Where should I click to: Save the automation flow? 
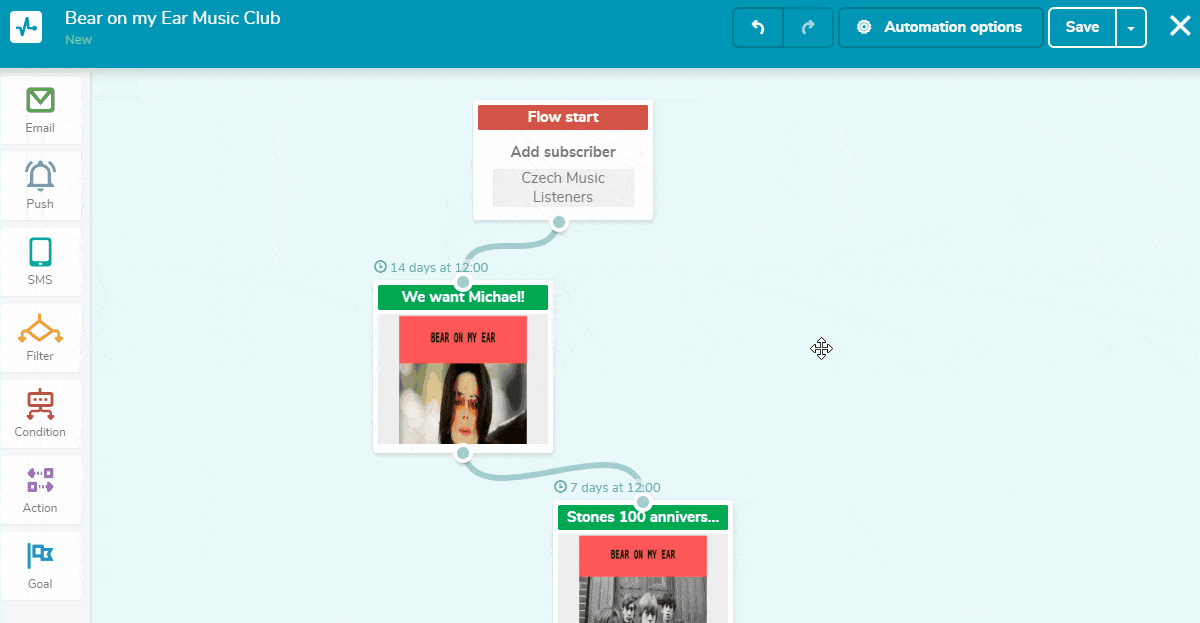click(x=1082, y=28)
